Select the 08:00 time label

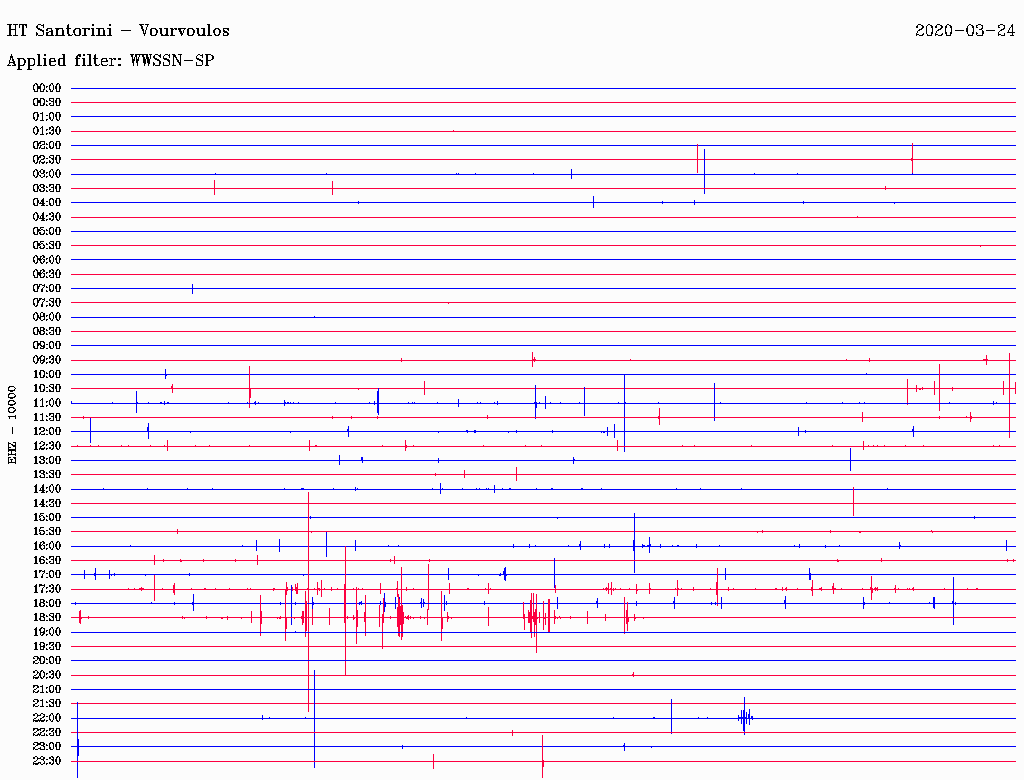pos(47,317)
